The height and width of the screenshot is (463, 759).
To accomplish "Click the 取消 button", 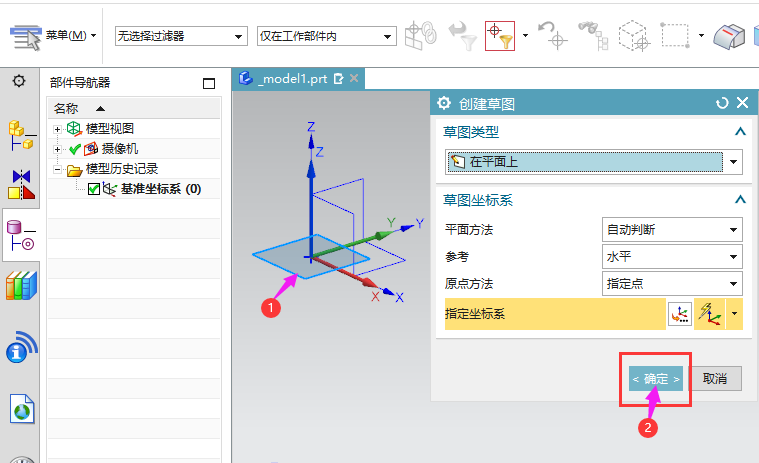I will pos(715,378).
